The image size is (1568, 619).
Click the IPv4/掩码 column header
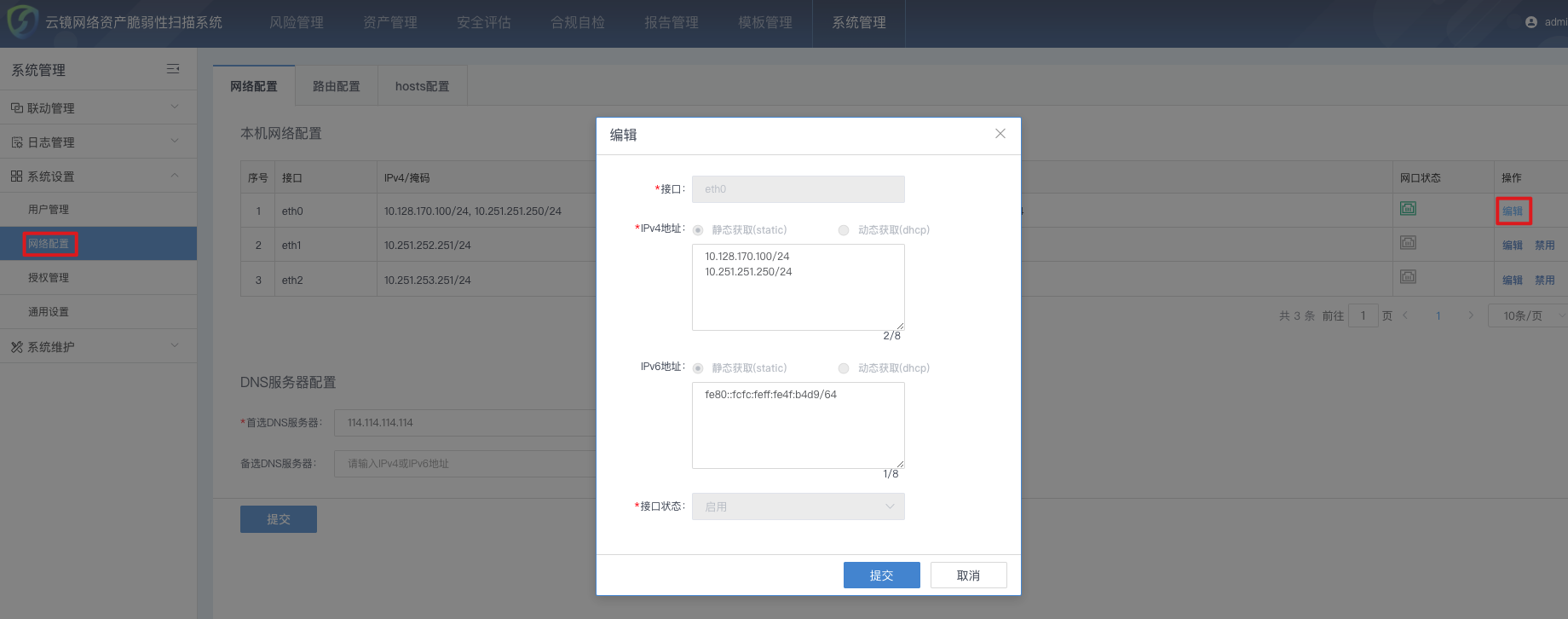click(406, 178)
